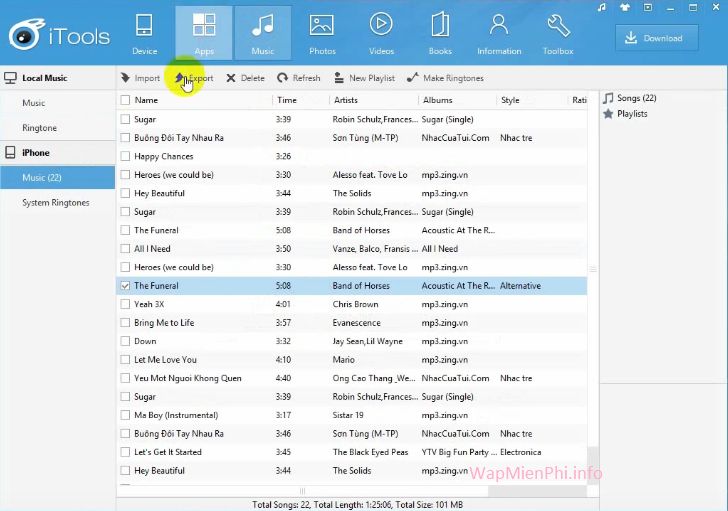This screenshot has height=511, width=728.
Task: Toggle the select-all checkbox in header
Action: (x=125, y=100)
